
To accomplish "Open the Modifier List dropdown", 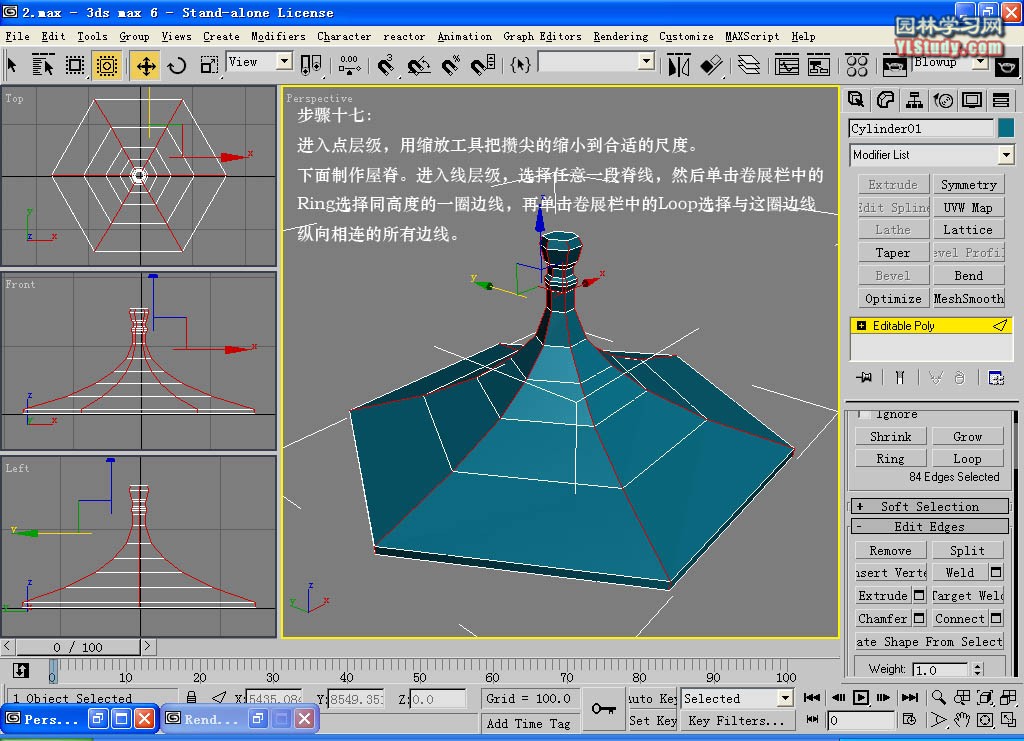I will 1005,155.
